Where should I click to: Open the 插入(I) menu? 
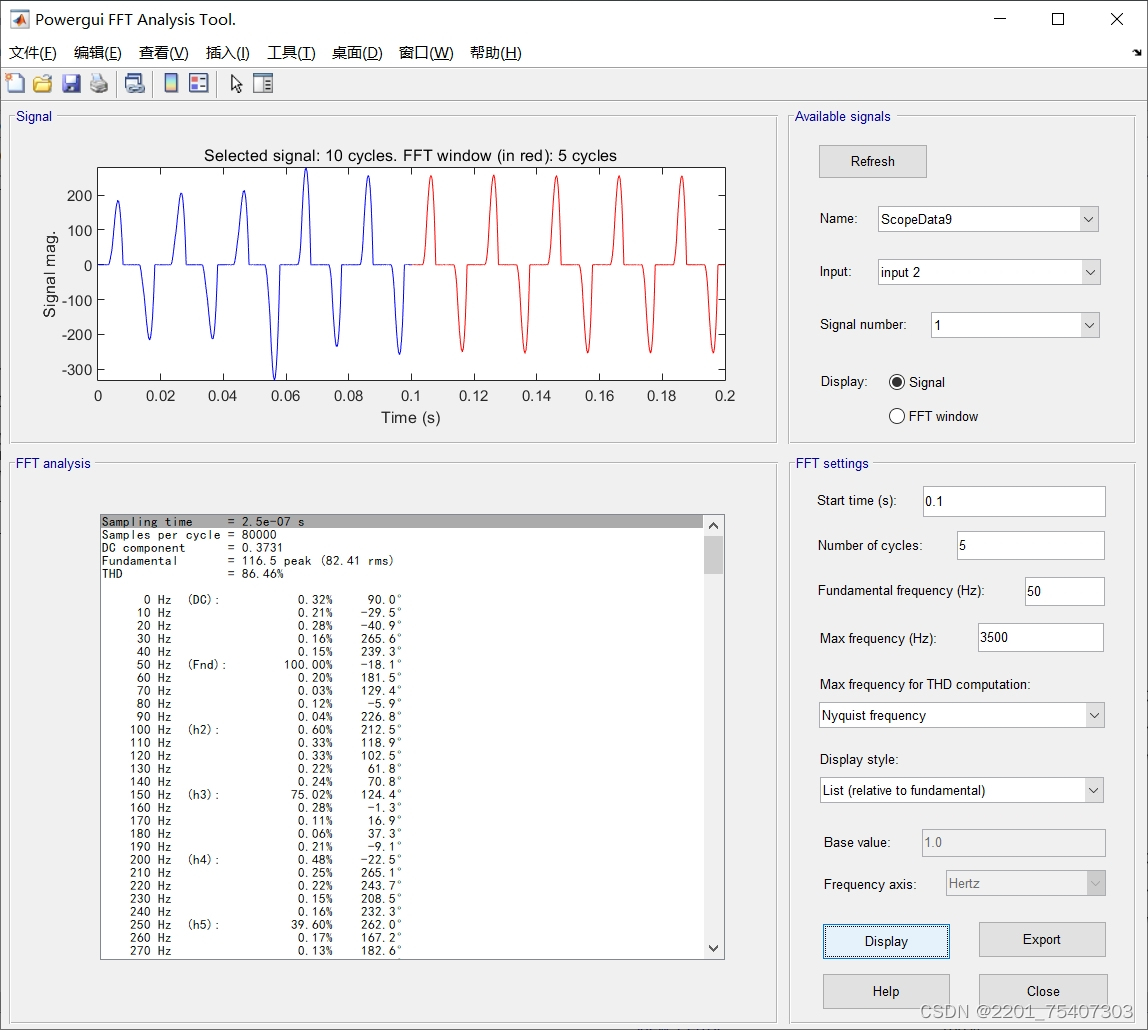[227, 53]
